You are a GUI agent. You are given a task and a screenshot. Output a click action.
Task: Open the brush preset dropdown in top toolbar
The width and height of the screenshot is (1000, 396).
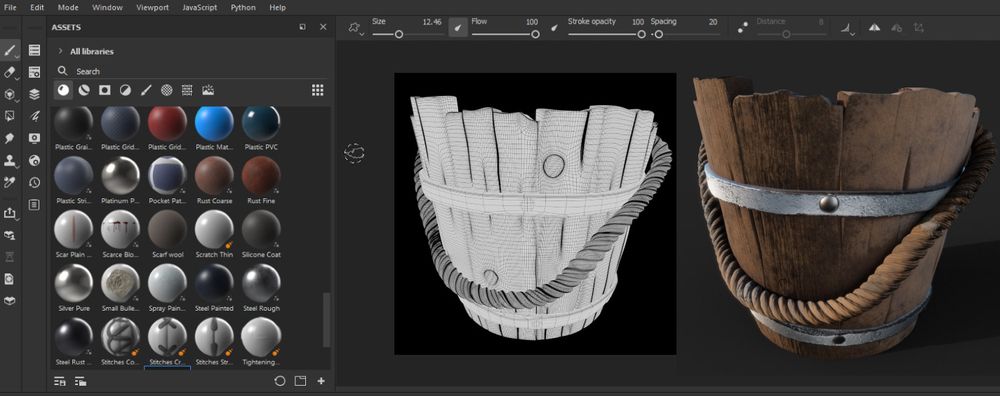[x=356, y=28]
